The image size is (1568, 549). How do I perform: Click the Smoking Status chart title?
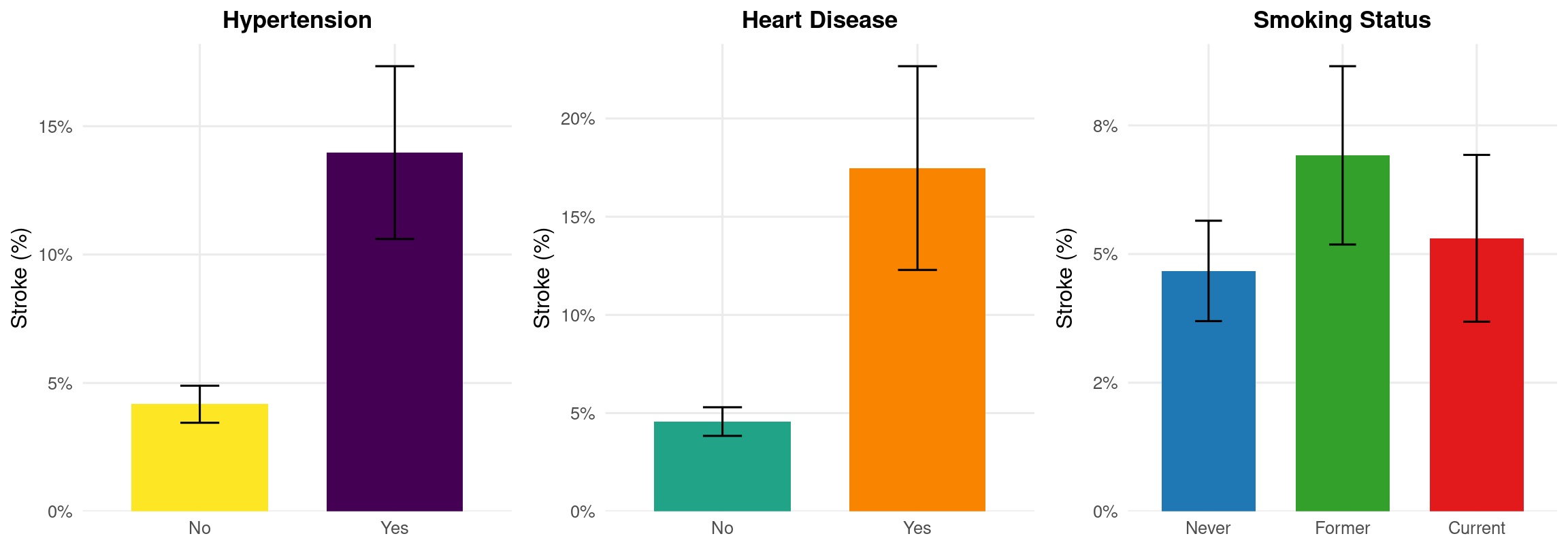(1341, 20)
